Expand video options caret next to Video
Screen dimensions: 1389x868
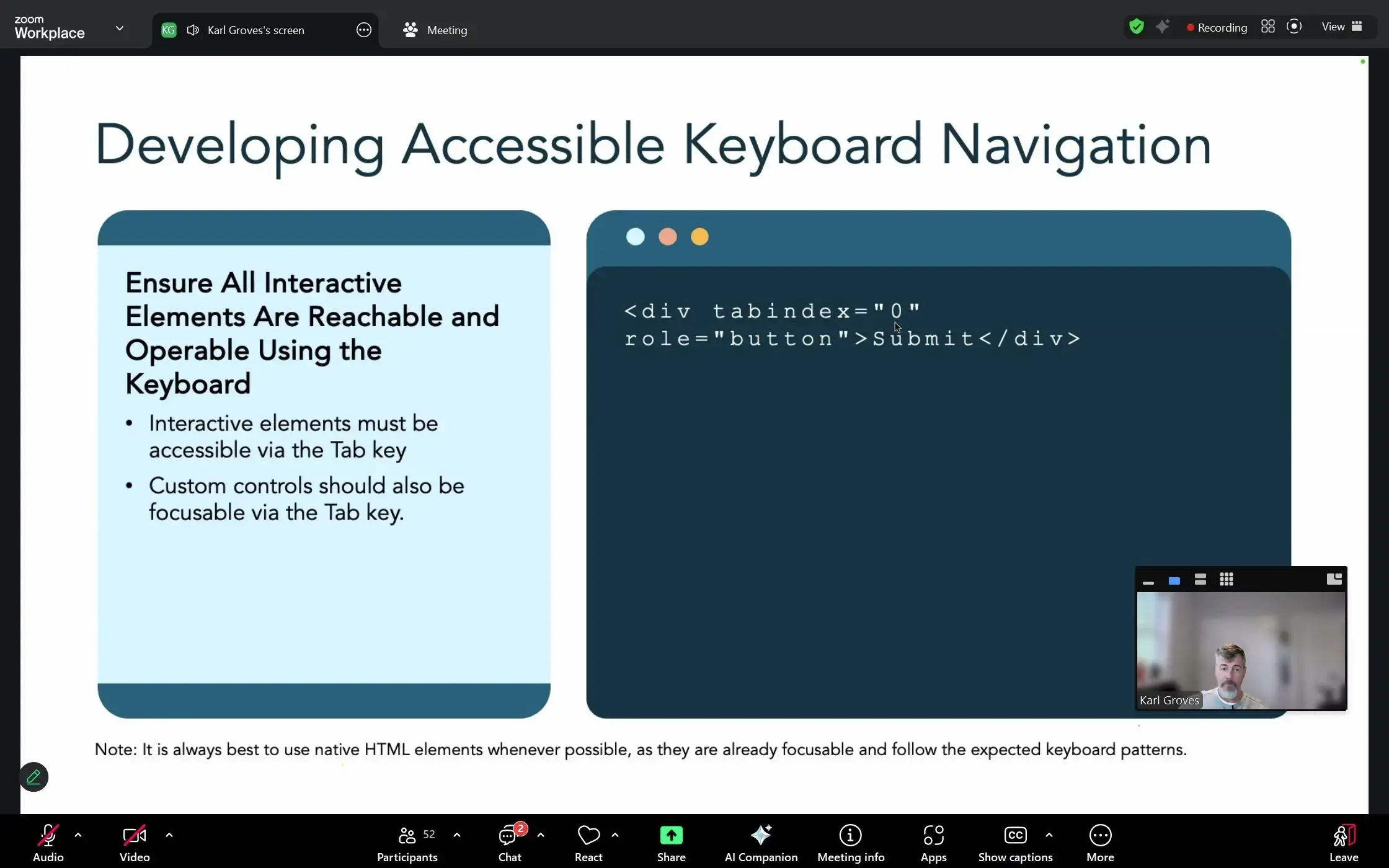(169, 835)
